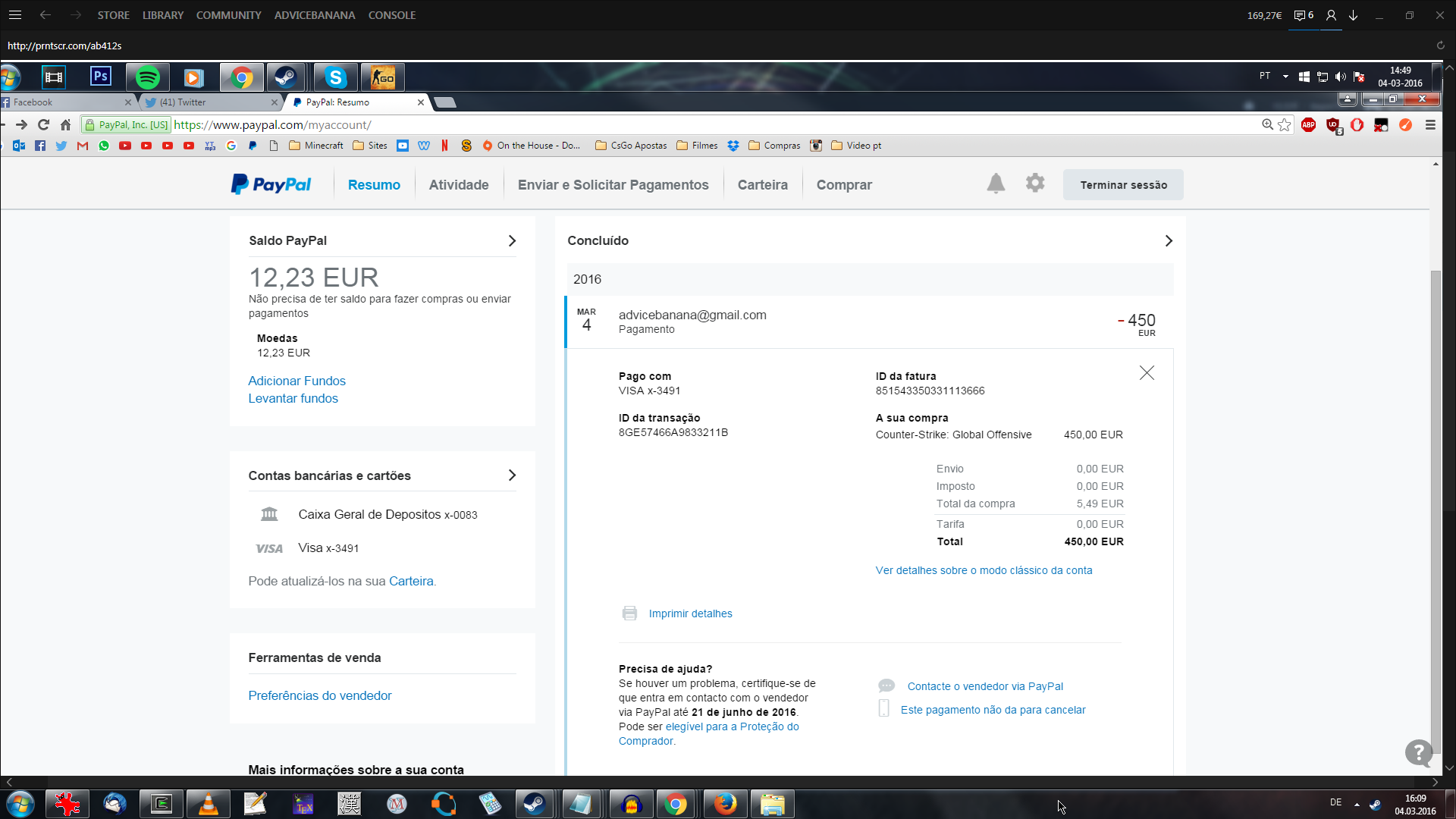Click the Adicionar Fundos link
This screenshot has height=819, width=1456.
click(x=297, y=381)
